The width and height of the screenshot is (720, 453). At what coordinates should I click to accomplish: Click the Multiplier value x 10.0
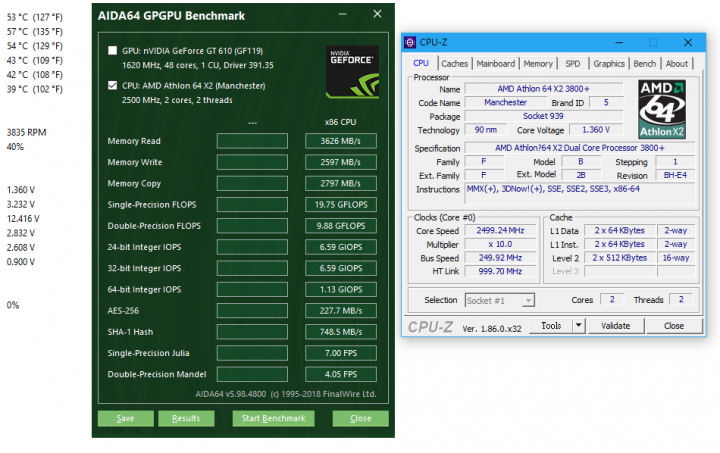[x=500, y=244]
